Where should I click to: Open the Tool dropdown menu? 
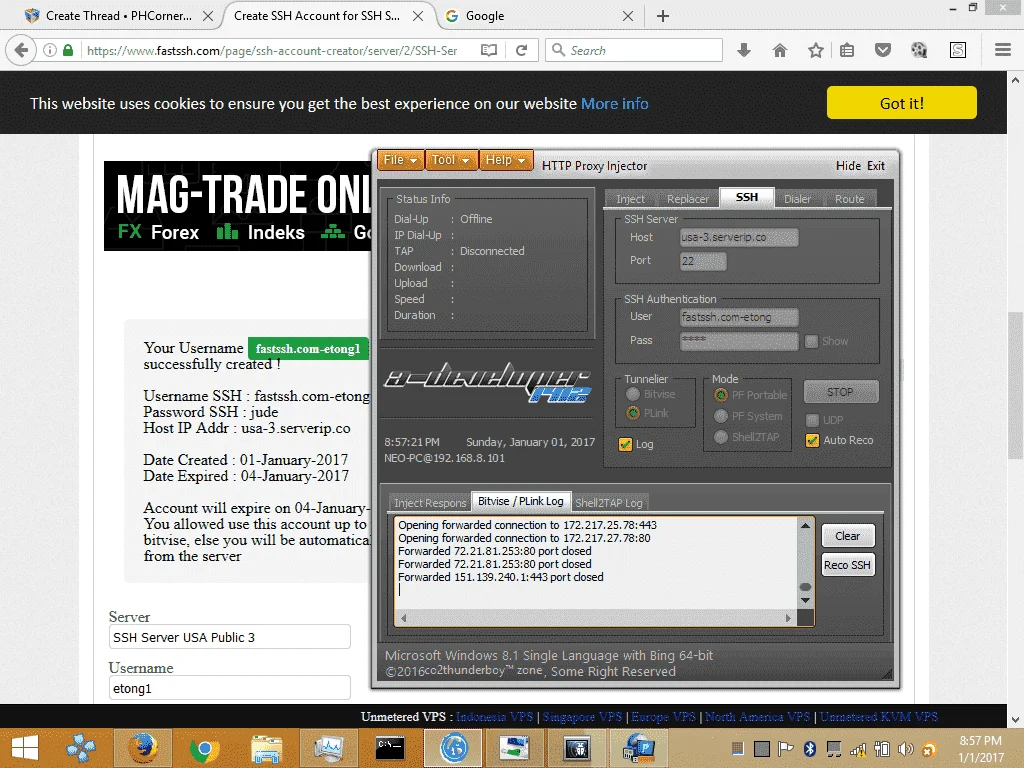point(451,160)
